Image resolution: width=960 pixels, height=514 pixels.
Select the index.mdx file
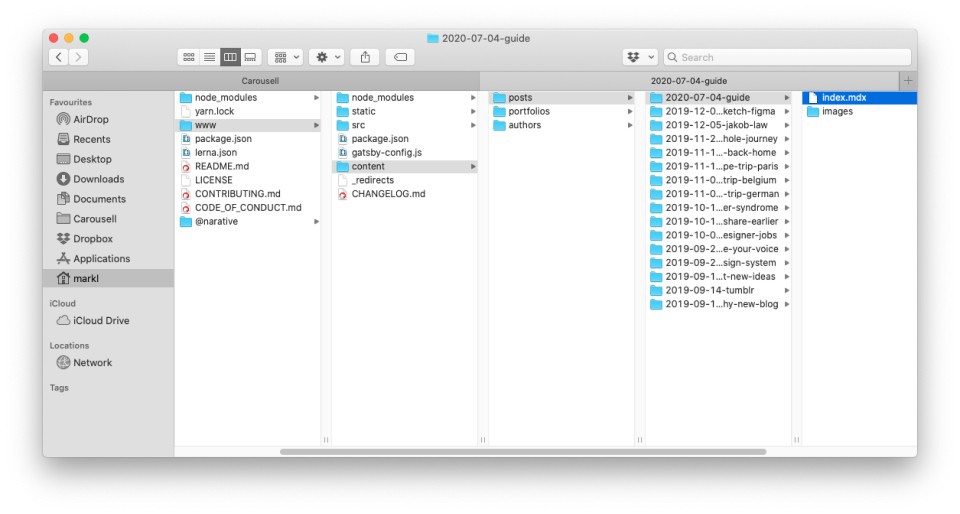point(860,97)
